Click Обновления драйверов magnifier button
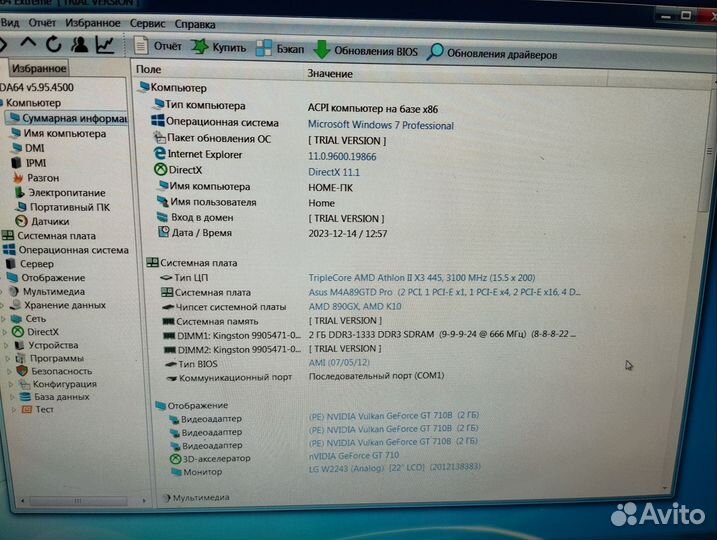The width and height of the screenshot is (717, 540). [492, 53]
